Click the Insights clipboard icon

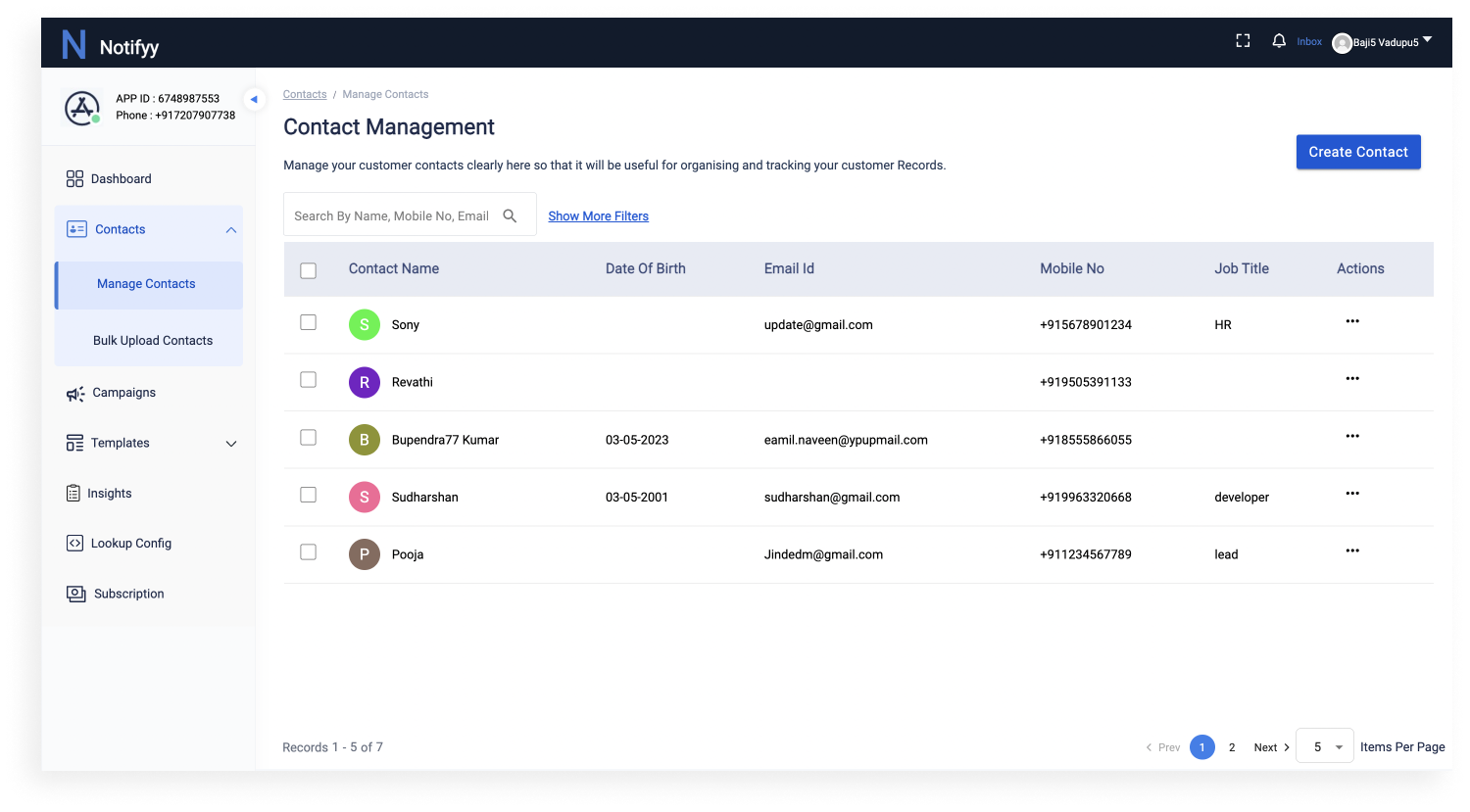(73, 493)
